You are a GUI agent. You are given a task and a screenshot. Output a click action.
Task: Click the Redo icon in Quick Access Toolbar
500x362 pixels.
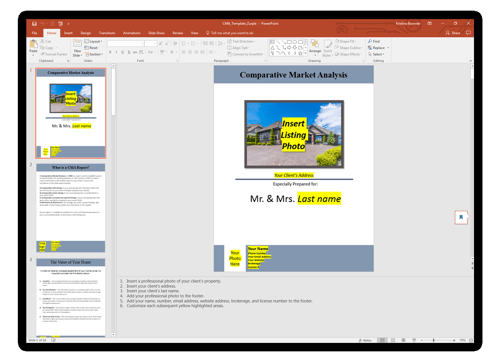[x=52, y=24]
